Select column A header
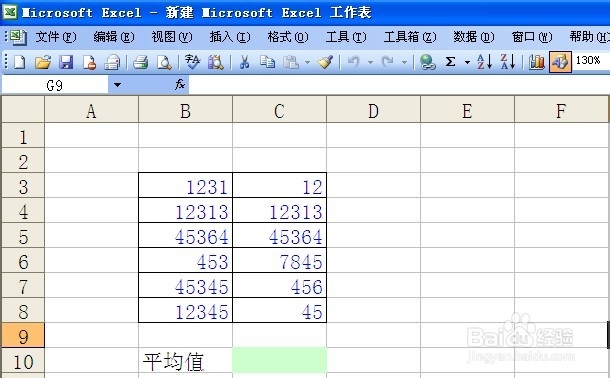 pos(91,110)
